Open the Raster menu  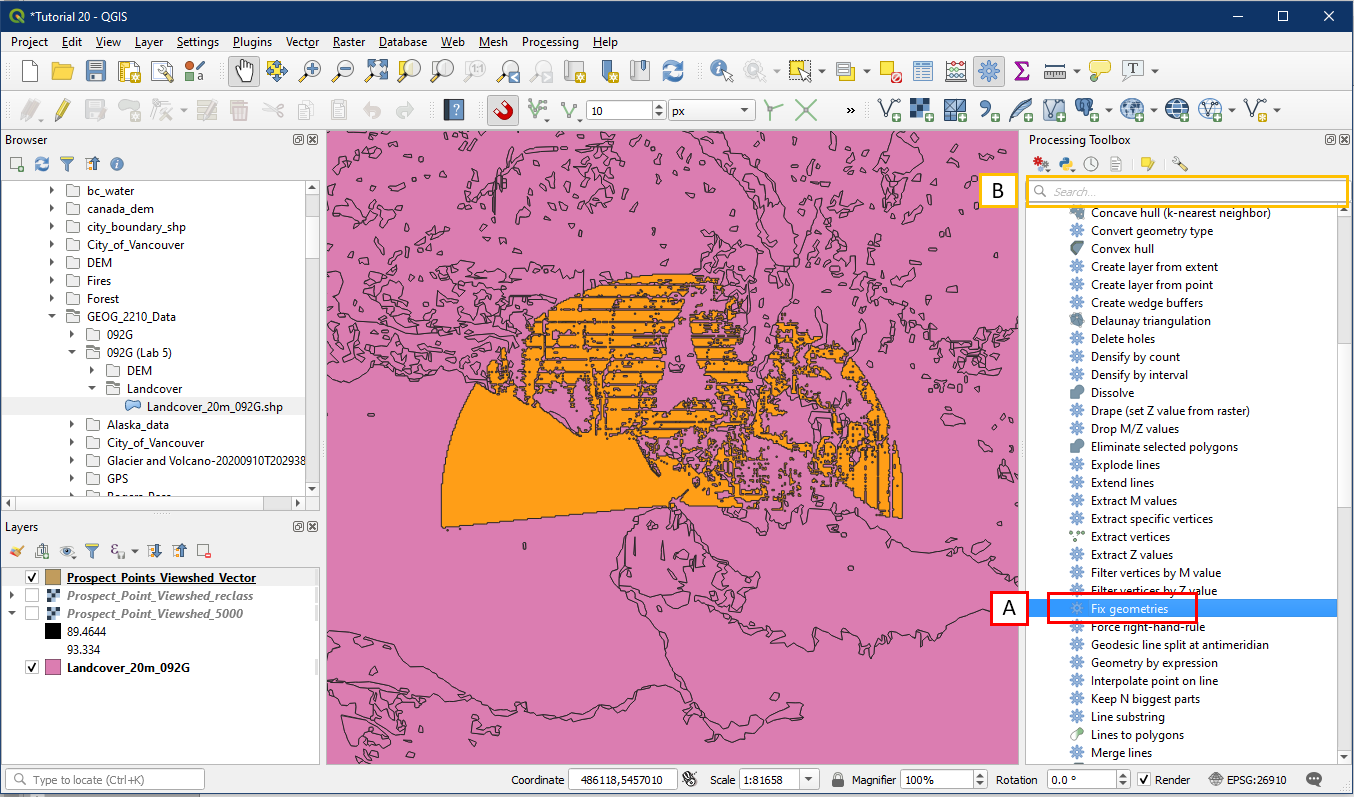point(349,42)
